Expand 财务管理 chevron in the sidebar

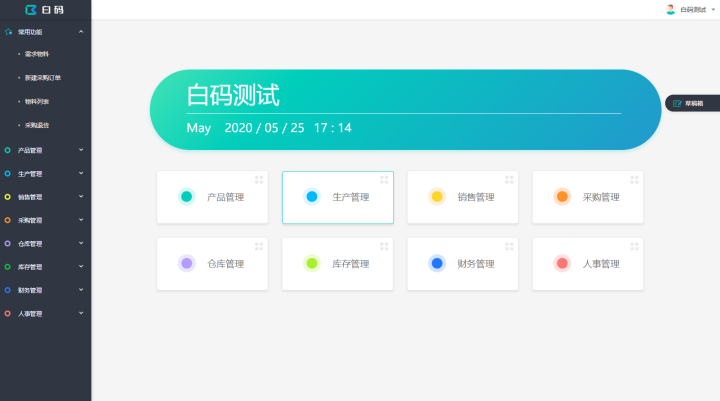click(x=81, y=290)
